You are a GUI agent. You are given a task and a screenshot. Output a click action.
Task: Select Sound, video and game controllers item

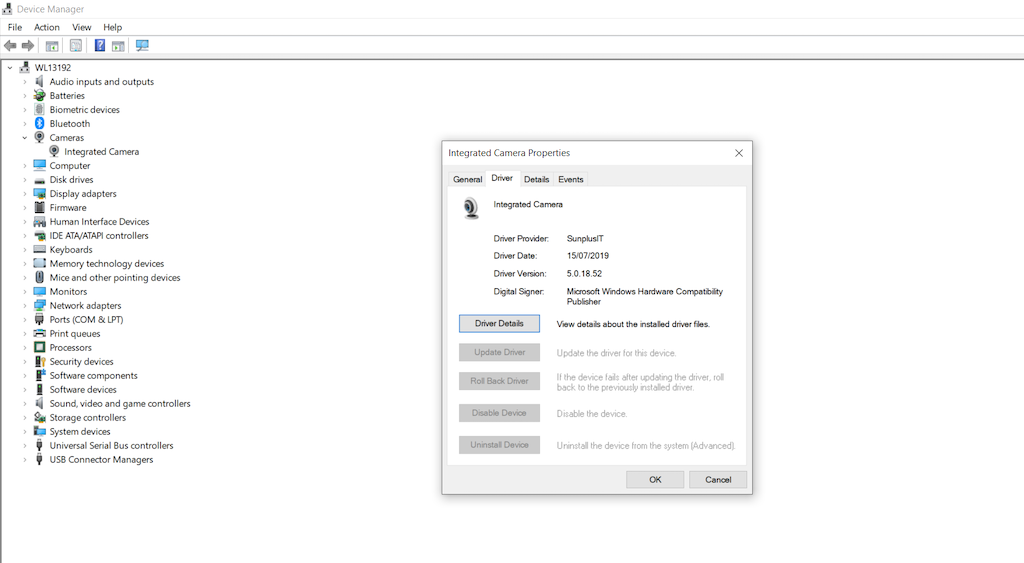point(120,404)
